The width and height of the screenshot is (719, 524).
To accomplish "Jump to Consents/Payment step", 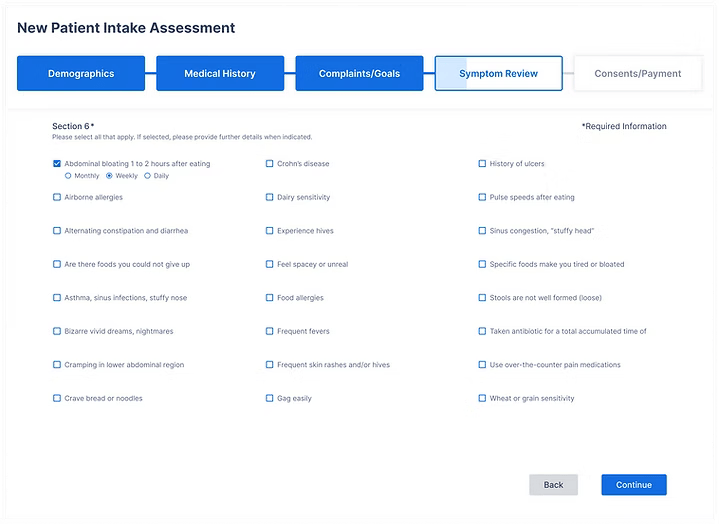I will point(637,74).
